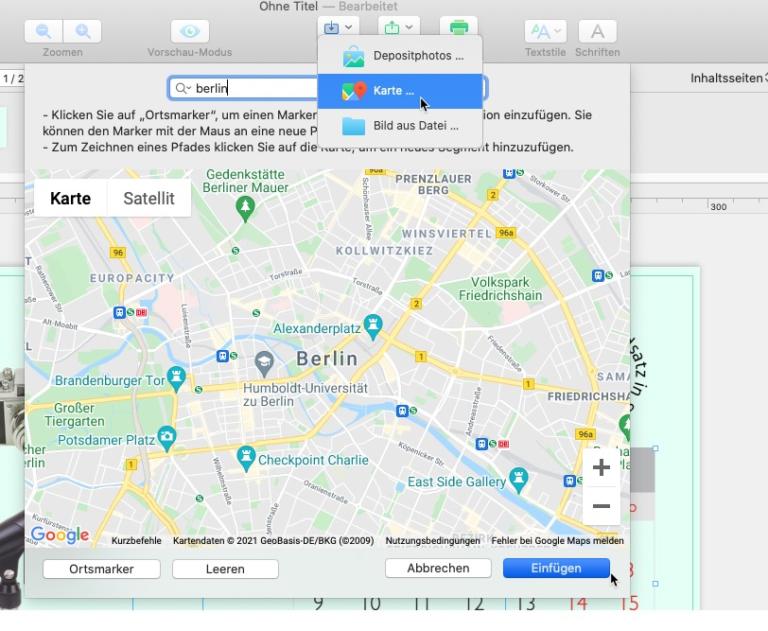The image size is (768, 631).
Task: Choose Bild aus Datei menu entry
Action: (400, 125)
